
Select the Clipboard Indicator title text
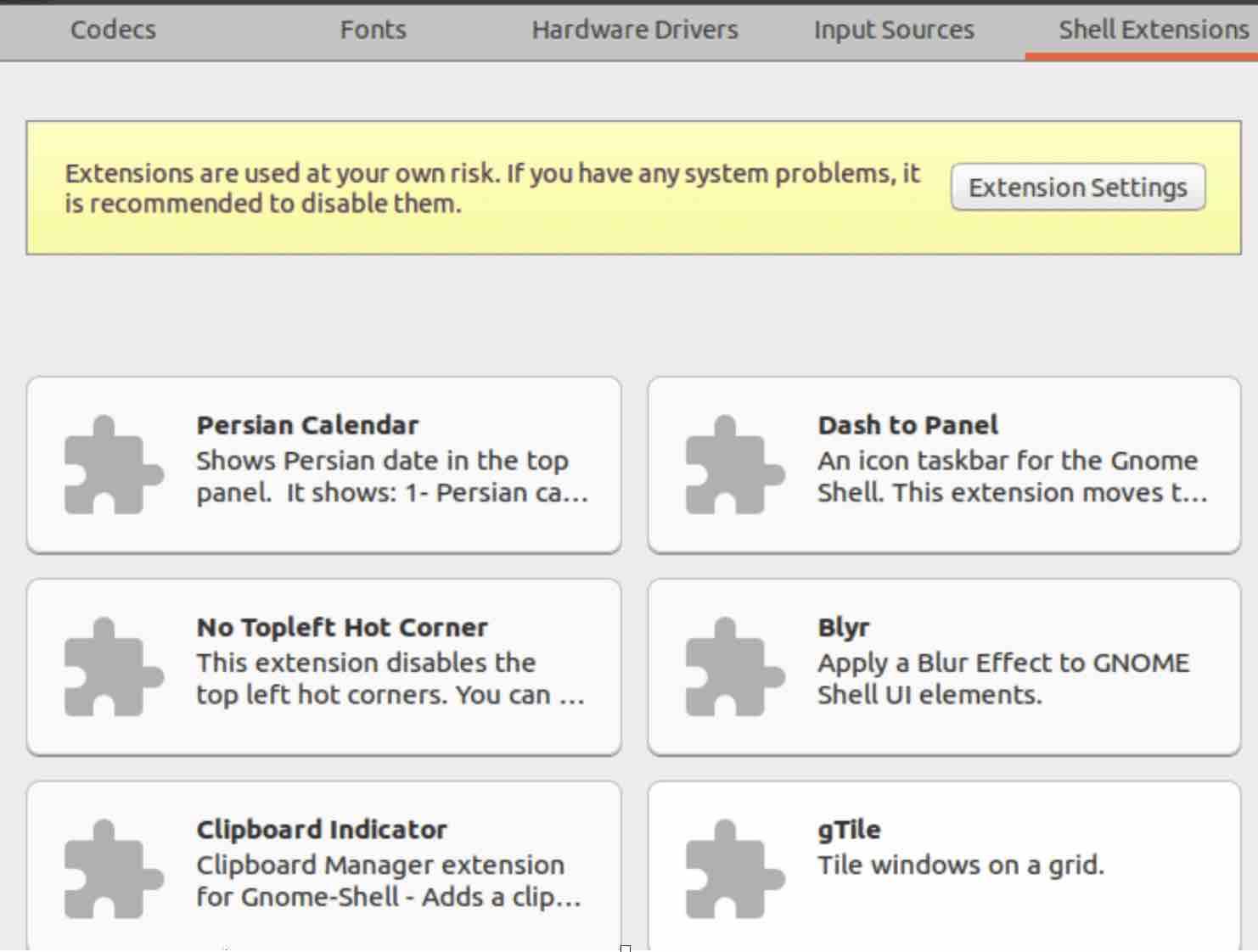pyautogui.click(x=322, y=829)
